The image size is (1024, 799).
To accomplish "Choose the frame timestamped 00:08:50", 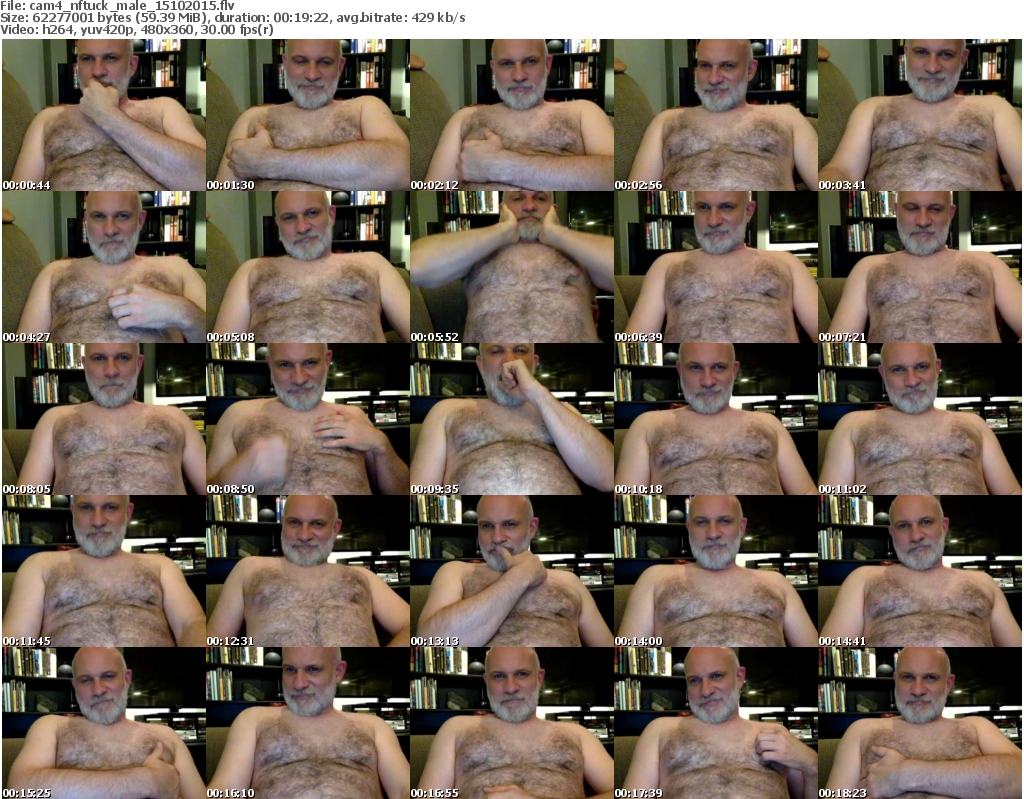I will click(308, 419).
